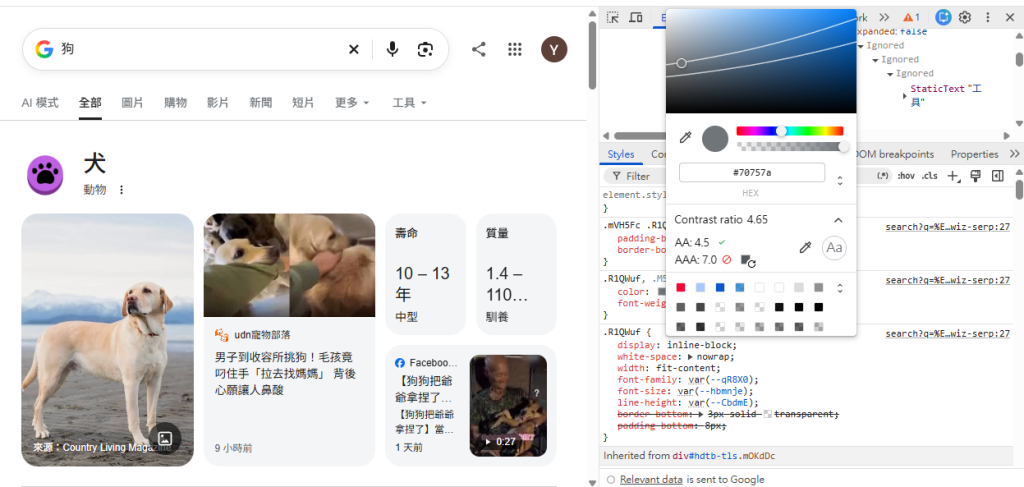The height and width of the screenshot is (487, 1024).
Task: Open the 更多 dropdown
Action: 352,102
